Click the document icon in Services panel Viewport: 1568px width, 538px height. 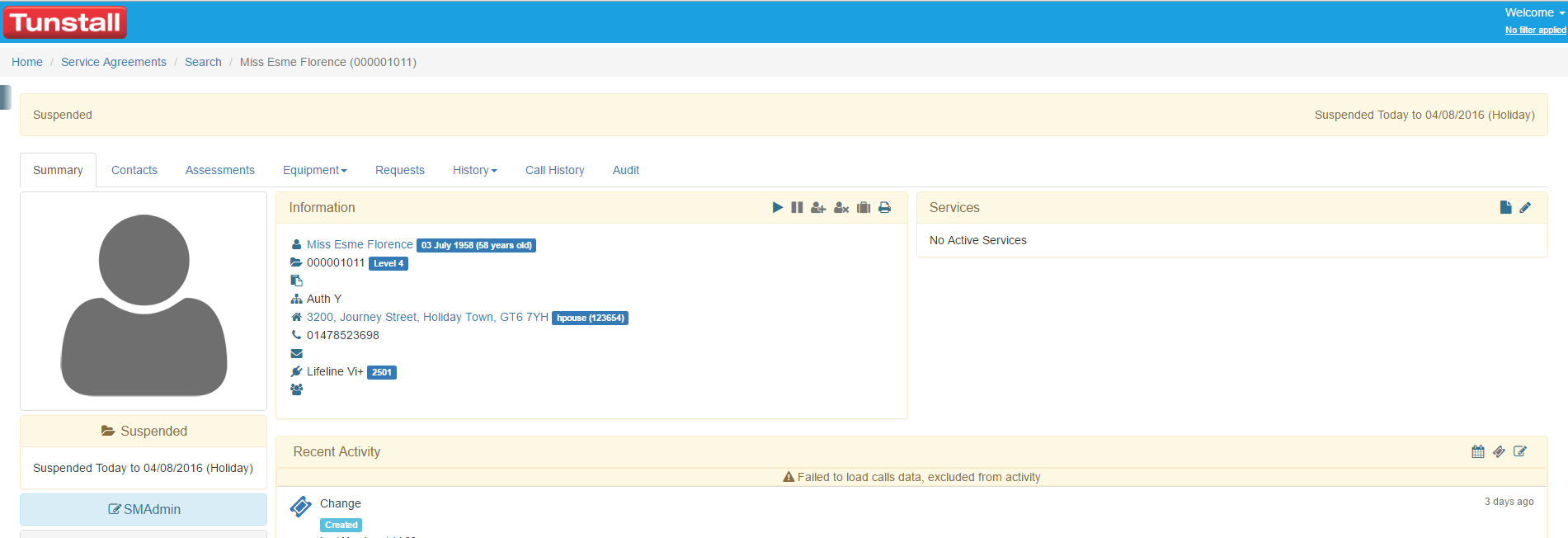[x=1505, y=208]
